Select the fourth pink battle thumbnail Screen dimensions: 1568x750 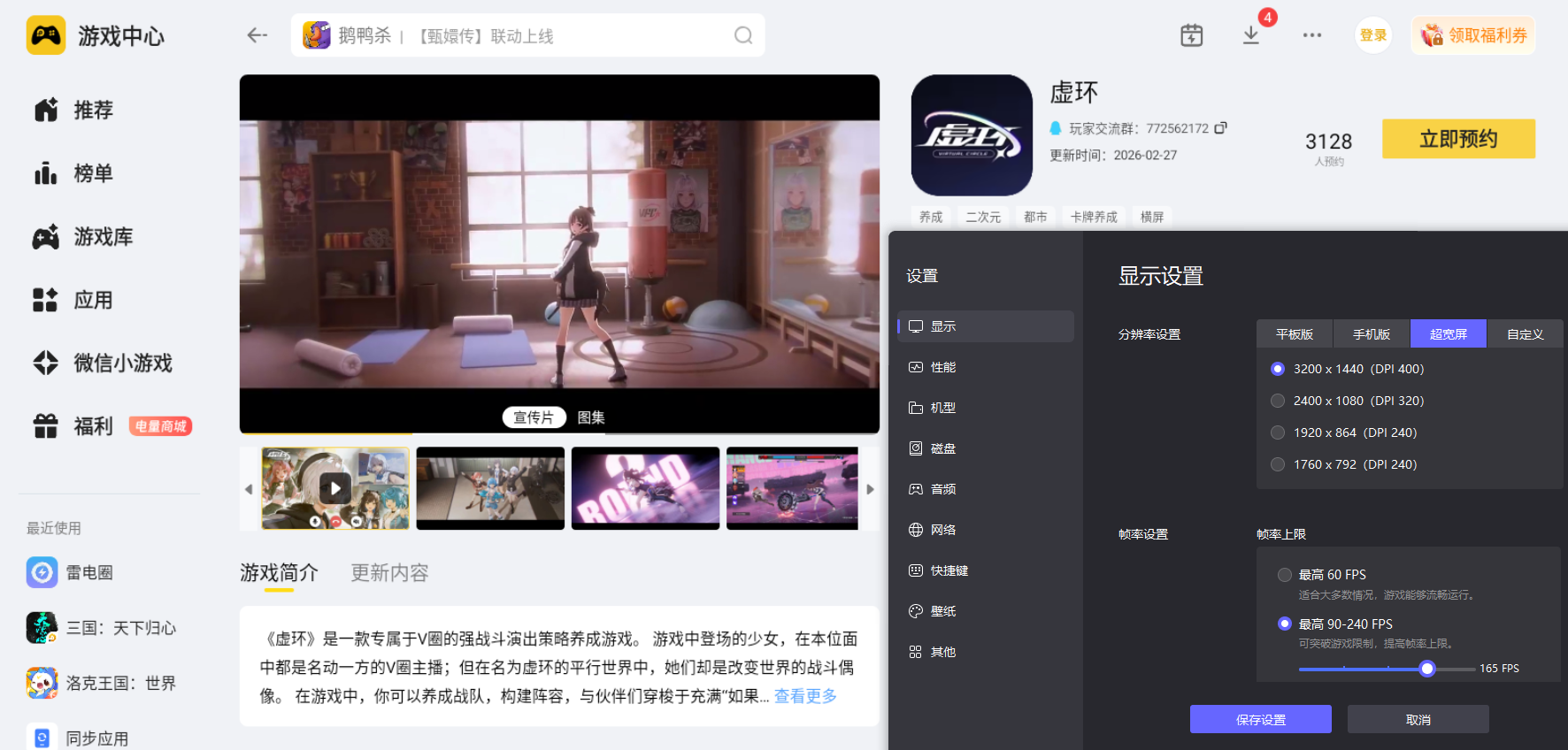(792, 488)
